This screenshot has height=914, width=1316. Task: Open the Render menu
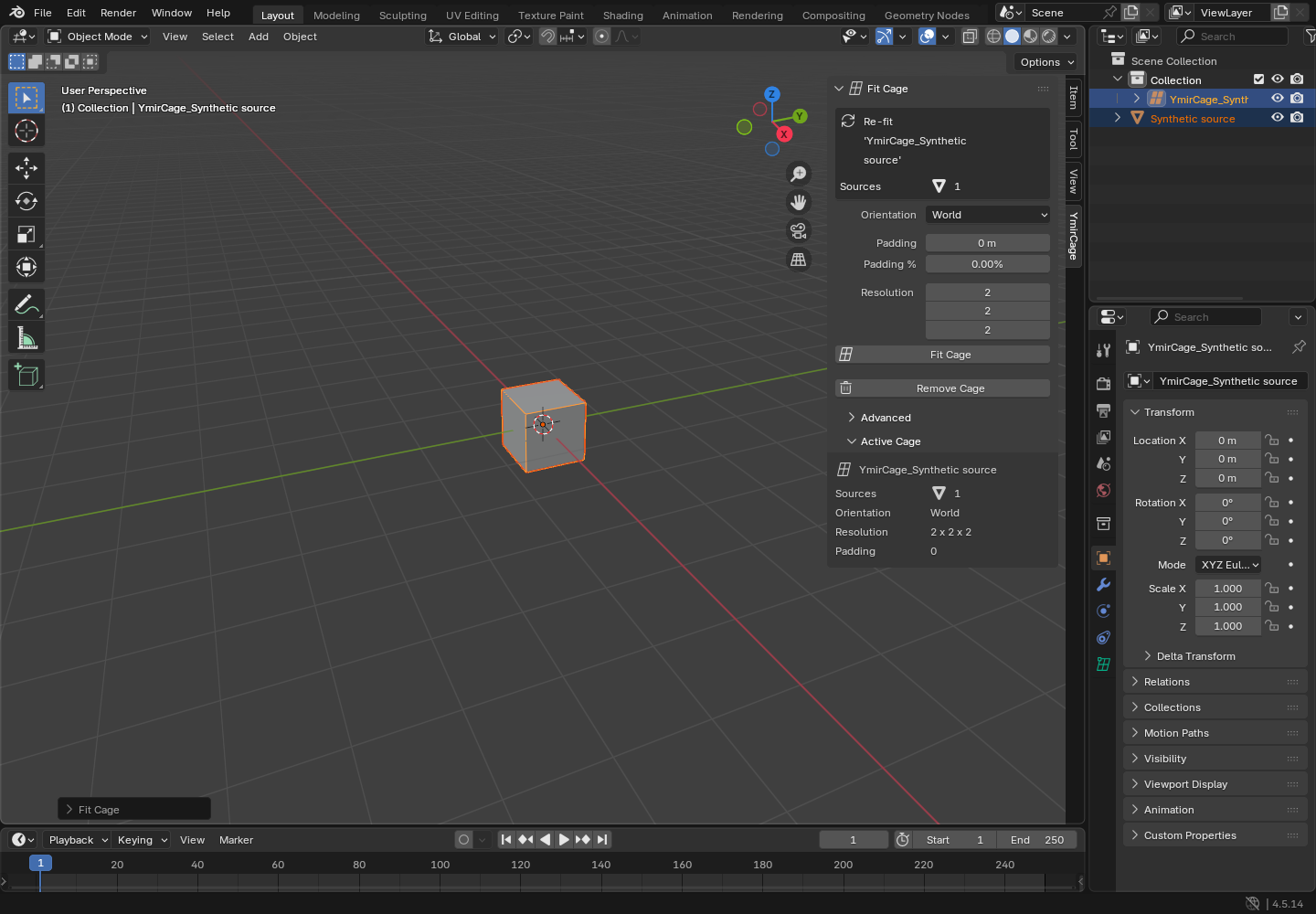pos(118,13)
